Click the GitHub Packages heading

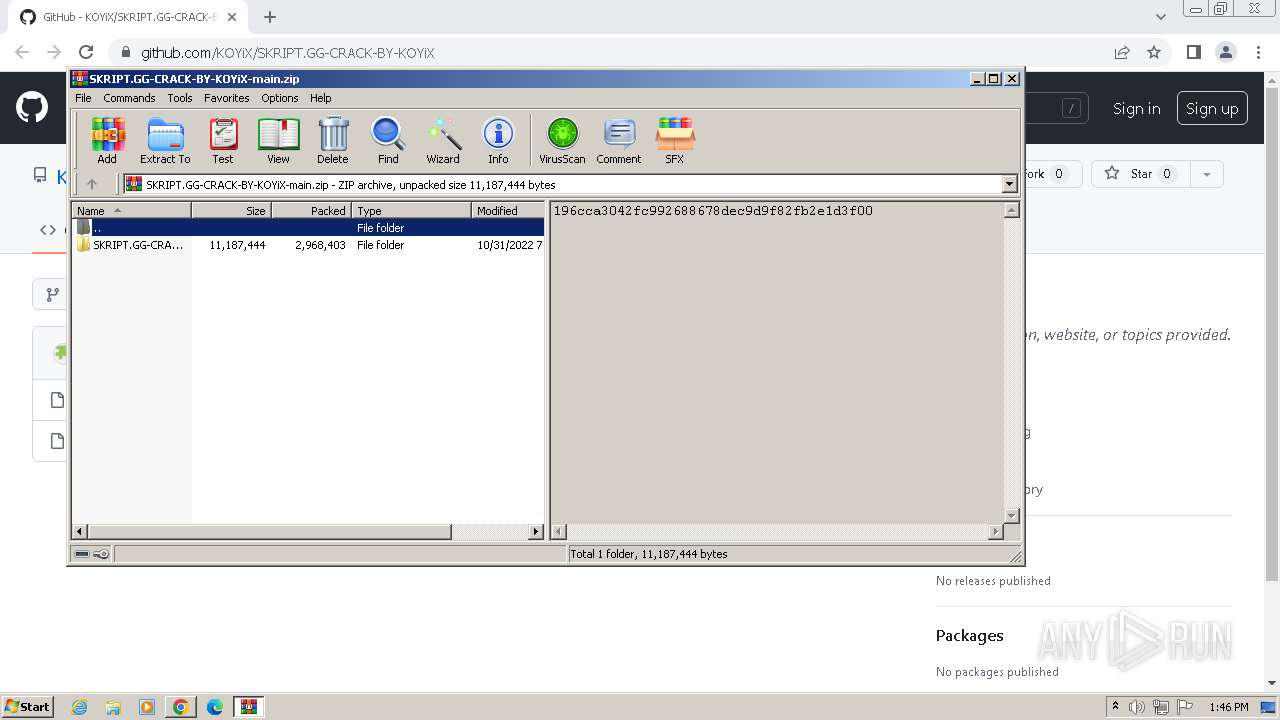(969, 635)
